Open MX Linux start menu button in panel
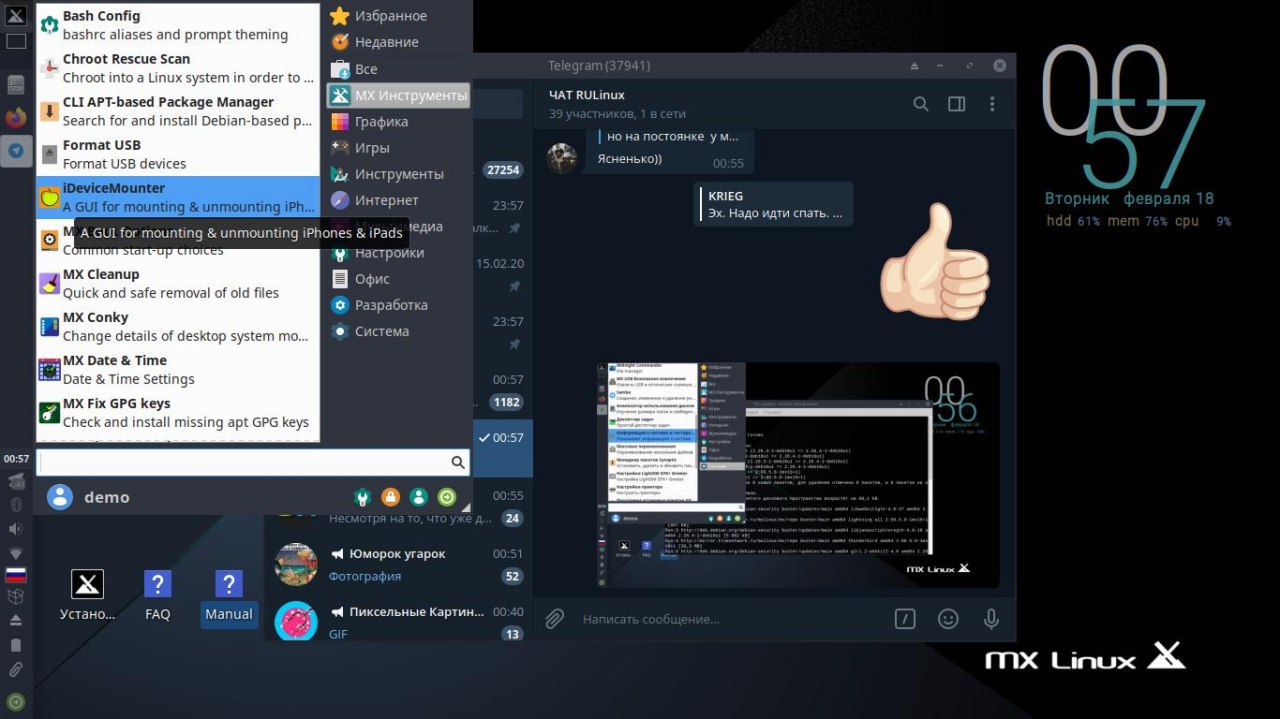 tap(16, 17)
